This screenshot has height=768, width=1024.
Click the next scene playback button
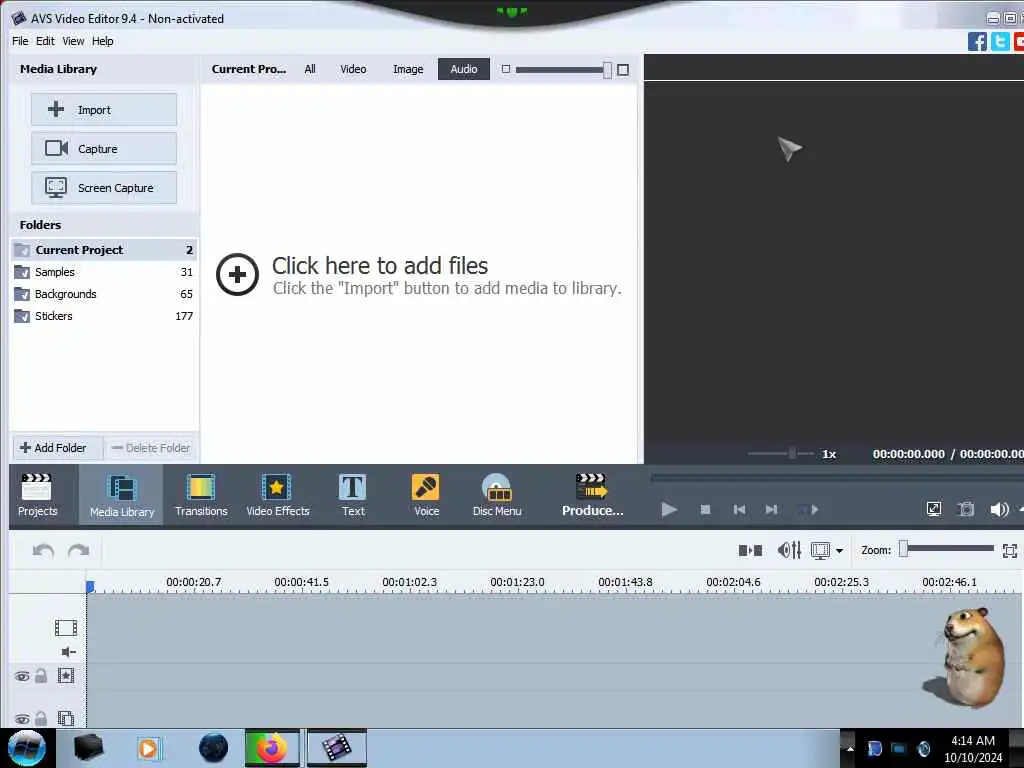(x=809, y=509)
